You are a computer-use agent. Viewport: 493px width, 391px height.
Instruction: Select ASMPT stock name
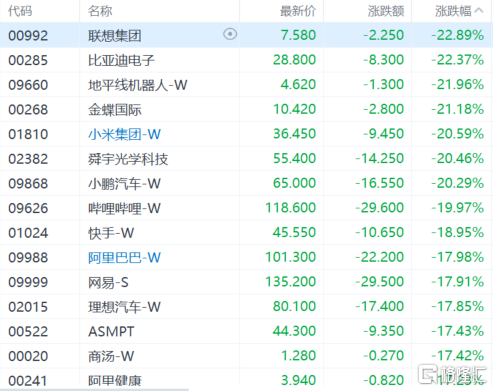(111, 332)
